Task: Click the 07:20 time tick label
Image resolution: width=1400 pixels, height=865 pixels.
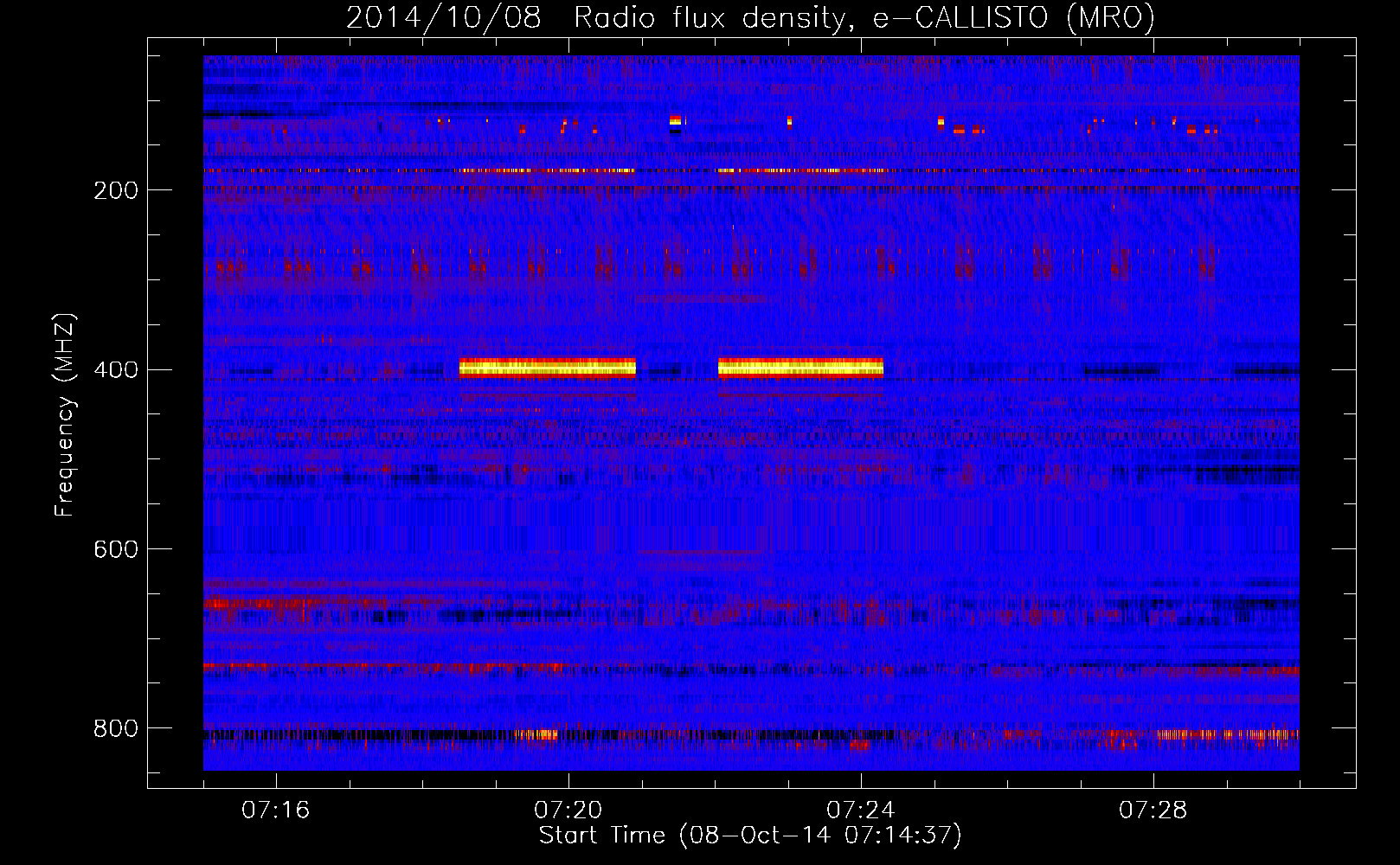Action: (x=568, y=811)
